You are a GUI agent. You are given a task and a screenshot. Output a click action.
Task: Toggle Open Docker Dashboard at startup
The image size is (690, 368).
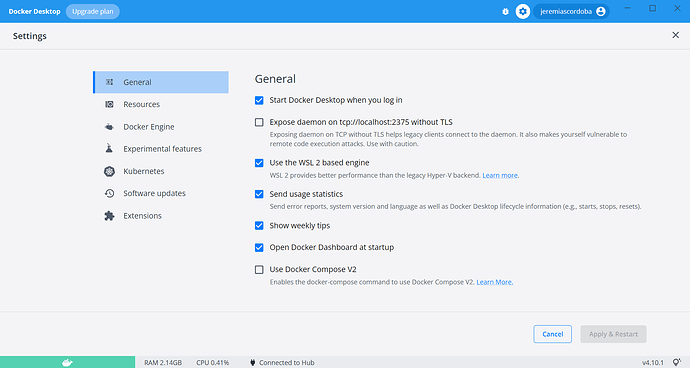259,247
